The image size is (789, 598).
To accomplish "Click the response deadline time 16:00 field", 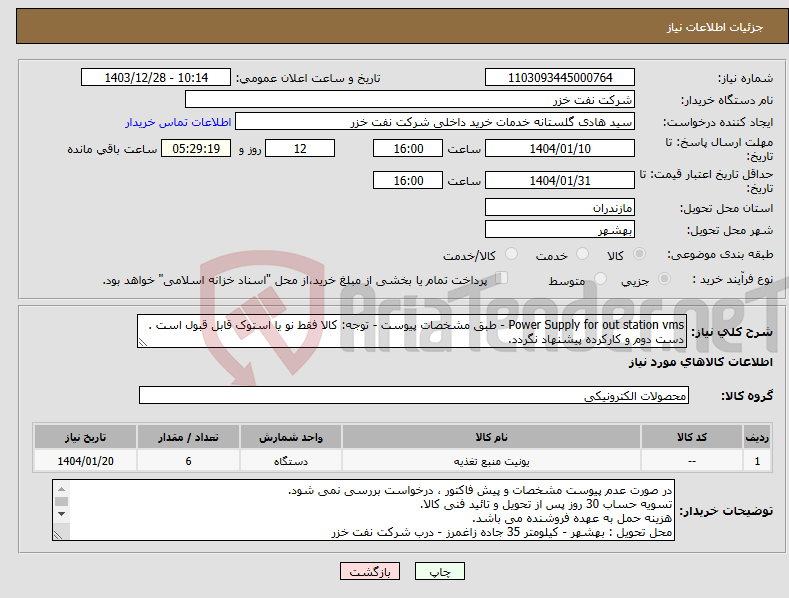I will [x=408, y=148].
